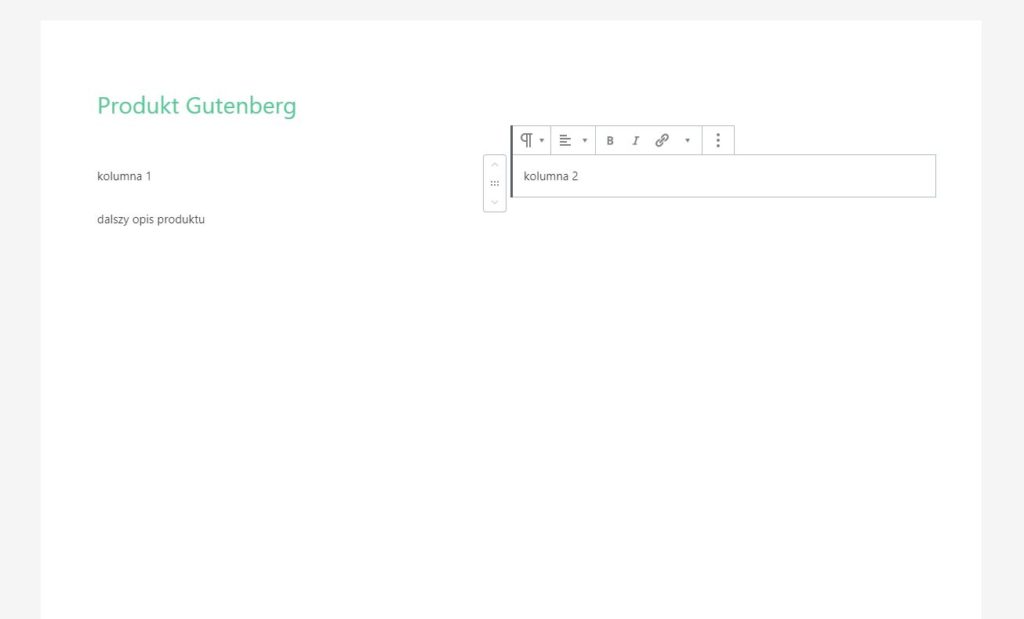Click the text alignment icon

tap(566, 141)
